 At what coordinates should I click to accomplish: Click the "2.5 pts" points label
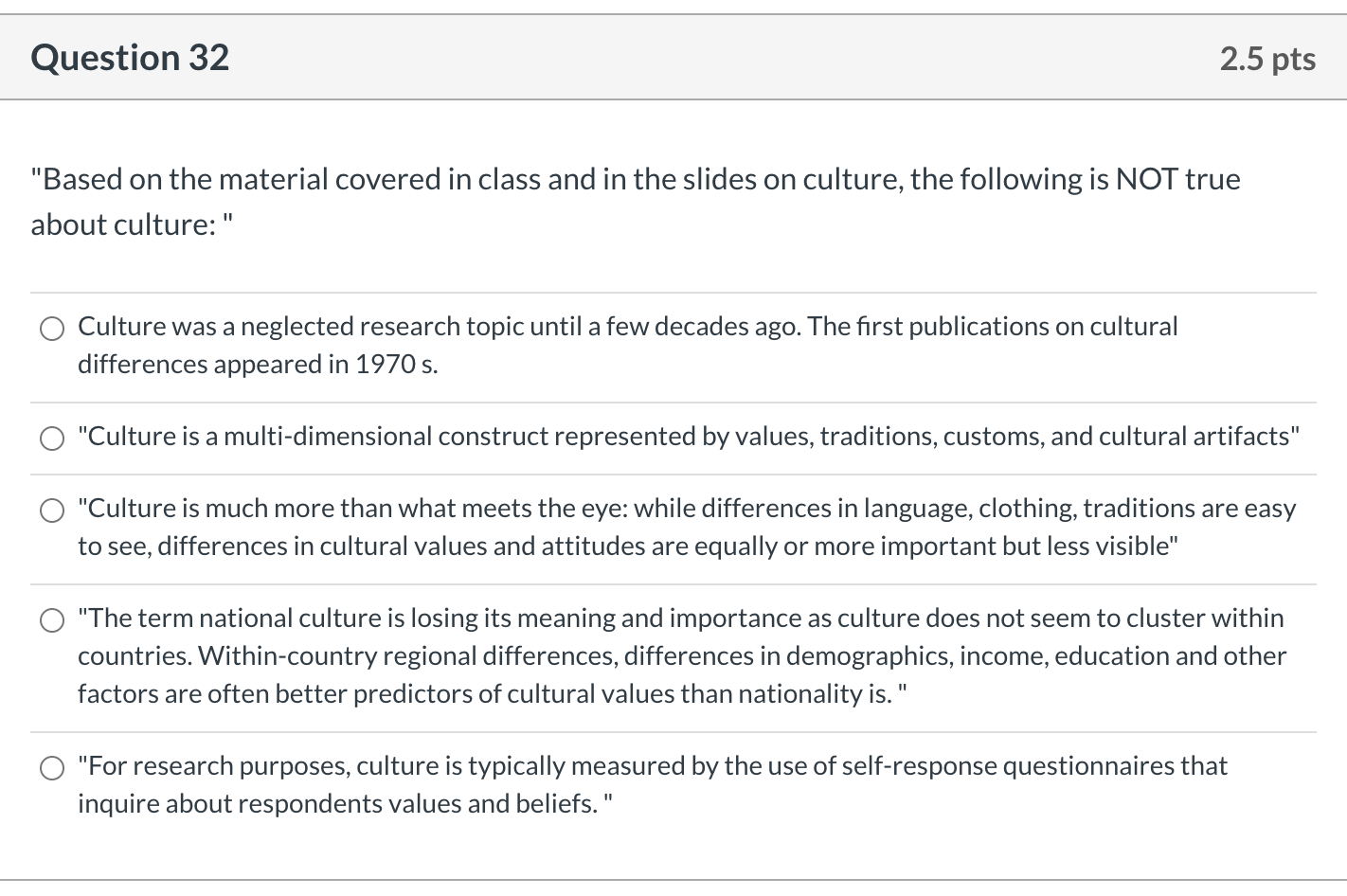(x=1266, y=59)
